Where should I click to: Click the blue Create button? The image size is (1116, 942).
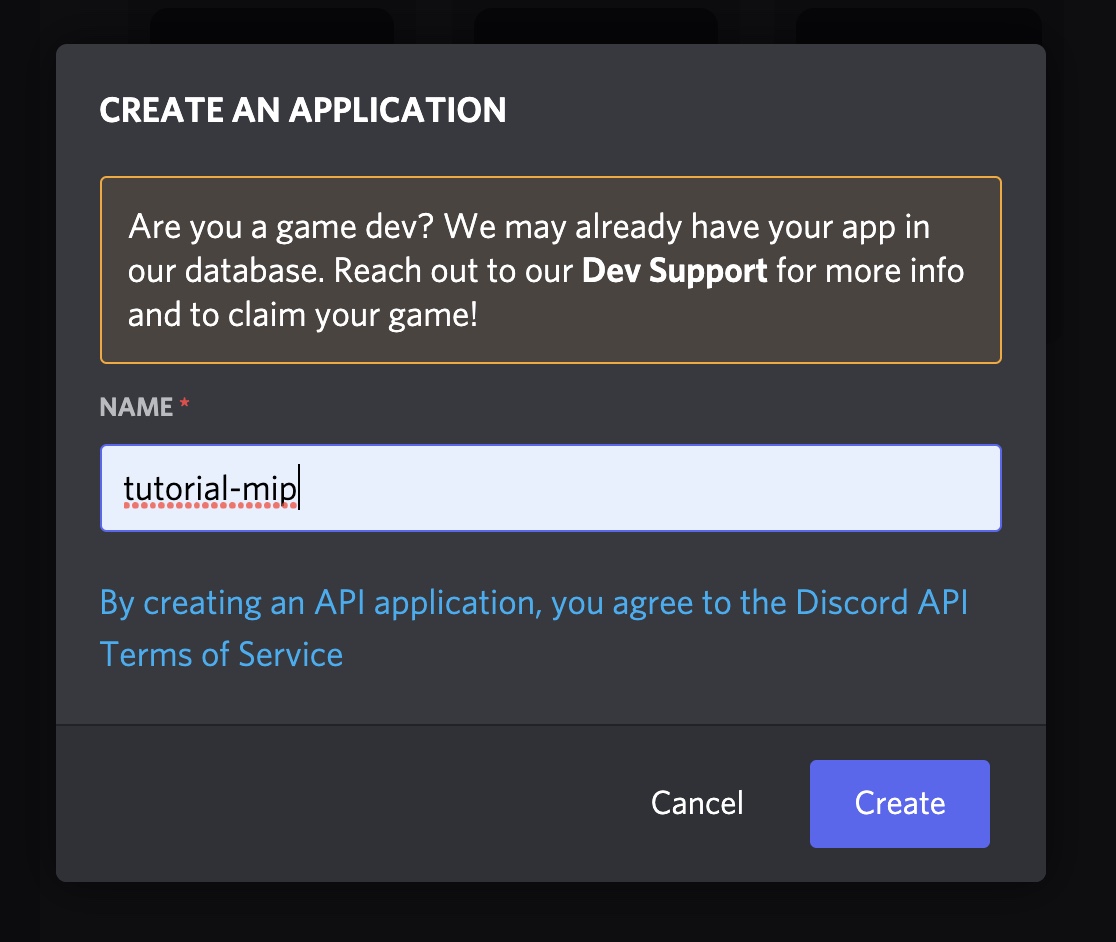900,803
